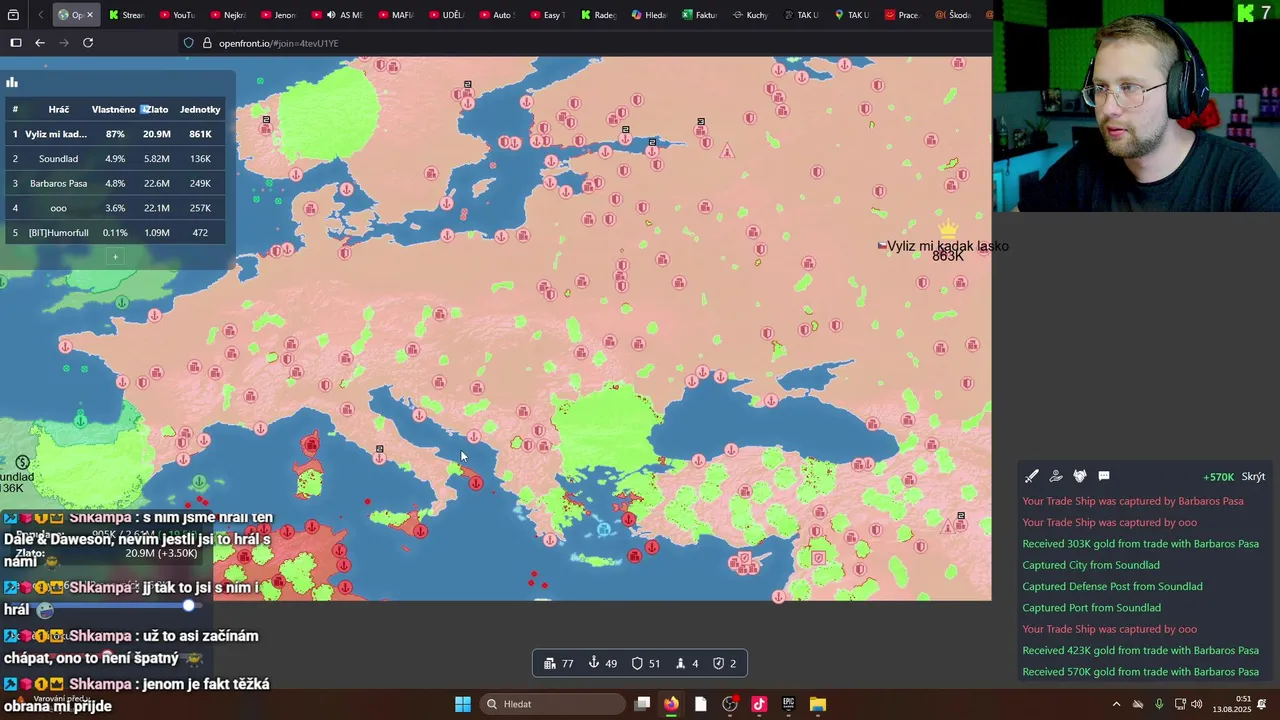The height and width of the screenshot is (720, 1280).
Task: Open Task View on the taskbar
Action: tap(642, 704)
